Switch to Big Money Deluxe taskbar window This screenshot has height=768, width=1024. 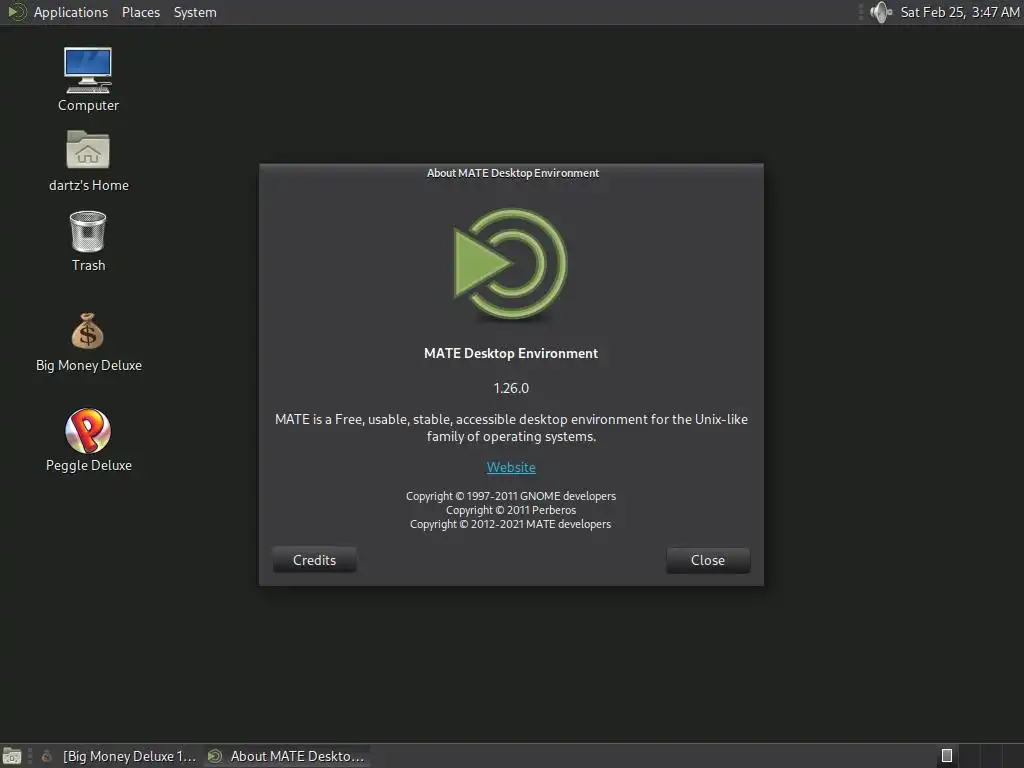[x=118, y=756]
